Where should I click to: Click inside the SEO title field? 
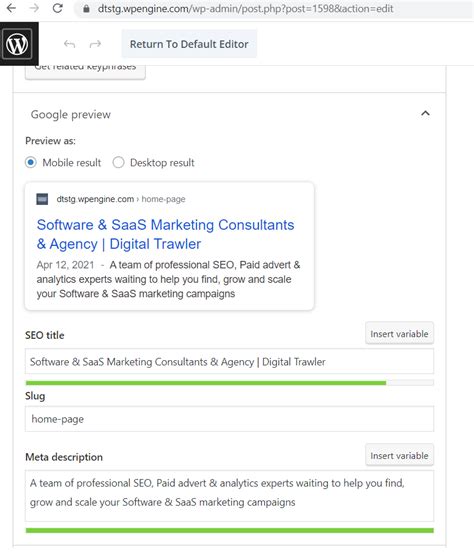[x=229, y=361]
